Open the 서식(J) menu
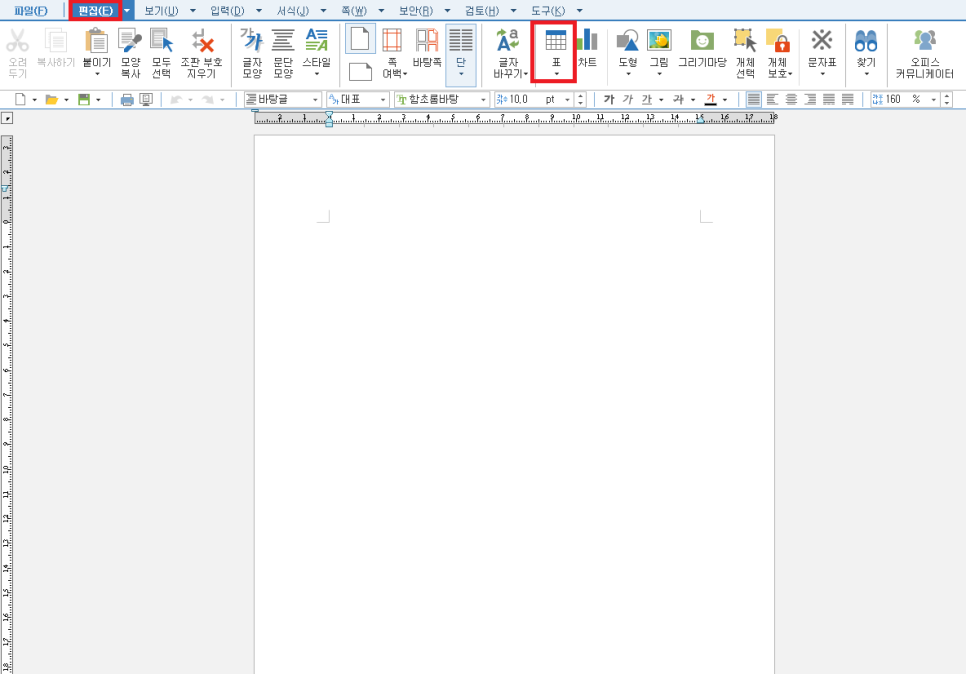The image size is (966, 674). pyautogui.click(x=293, y=10)
